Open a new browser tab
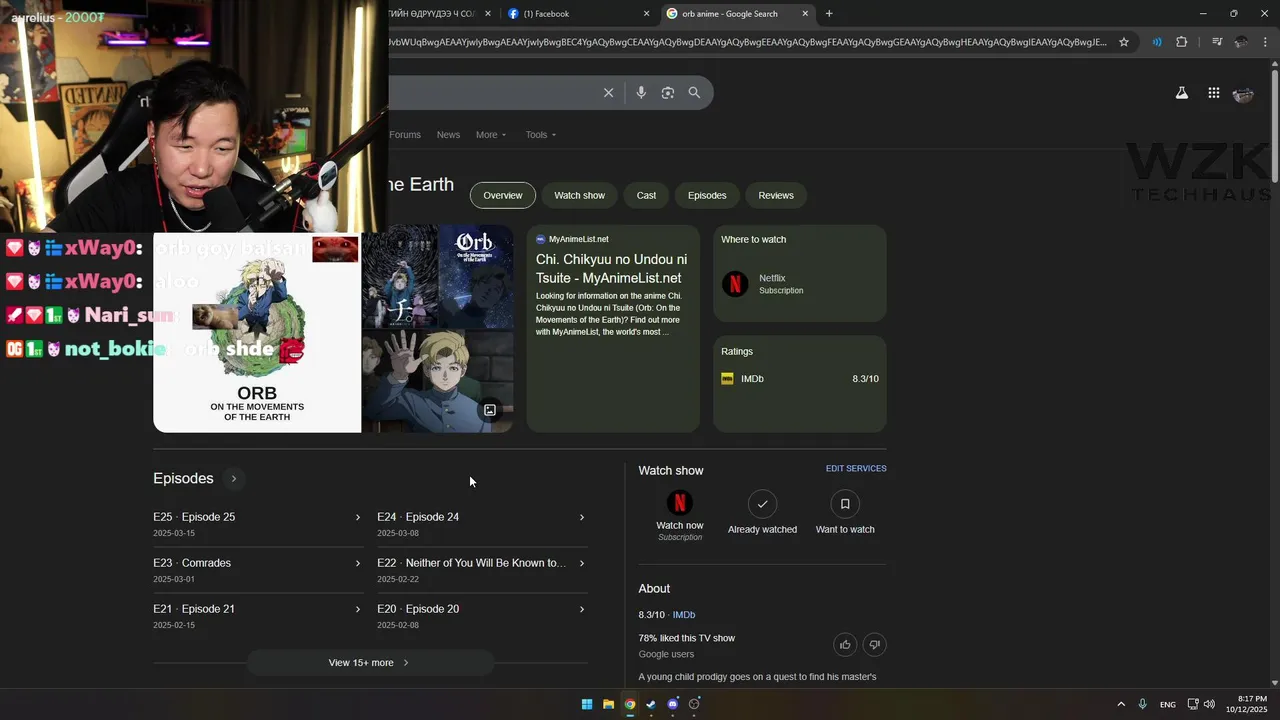The width and height of the screenshot is (1280, 720). 828,13
